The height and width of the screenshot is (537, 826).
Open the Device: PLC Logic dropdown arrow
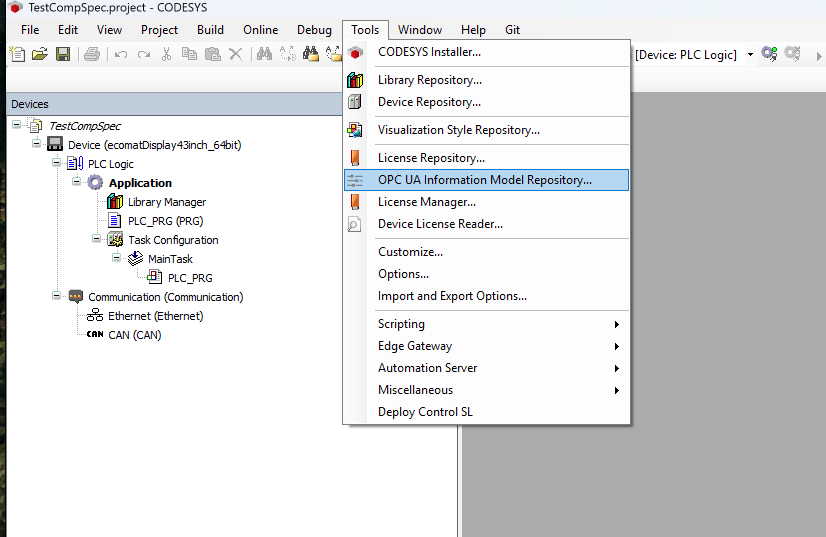pyautogui.click(x=750, y=54)
